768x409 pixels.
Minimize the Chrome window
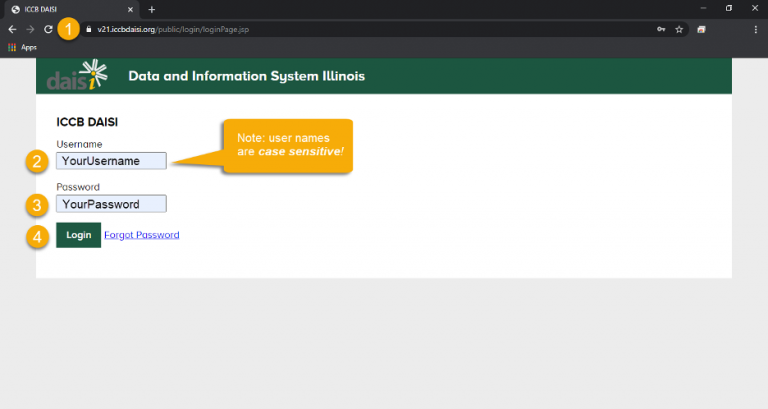pyautogui.click(x=701, y=8)
